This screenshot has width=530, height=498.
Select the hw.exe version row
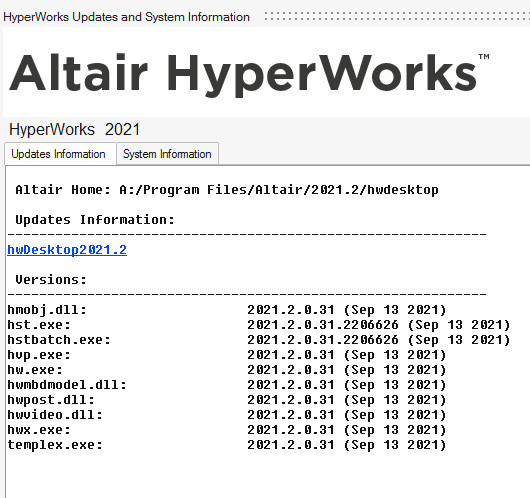pyautogui.click(x=227, y=370)
